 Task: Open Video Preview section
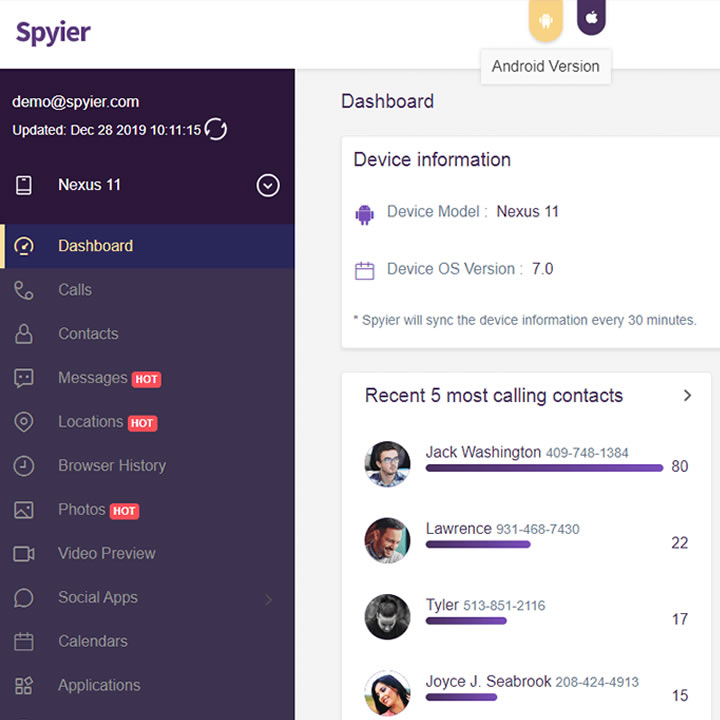pos(147,554)
